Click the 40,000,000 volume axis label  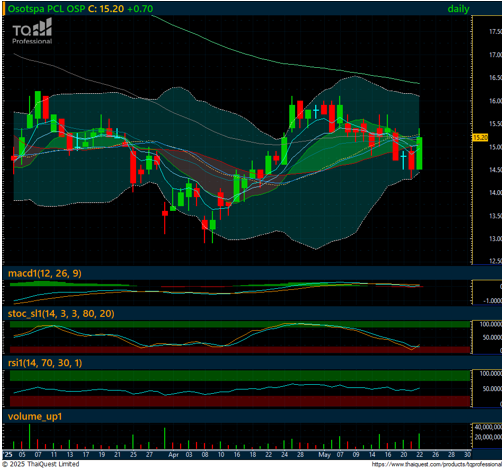click(488, 427)
